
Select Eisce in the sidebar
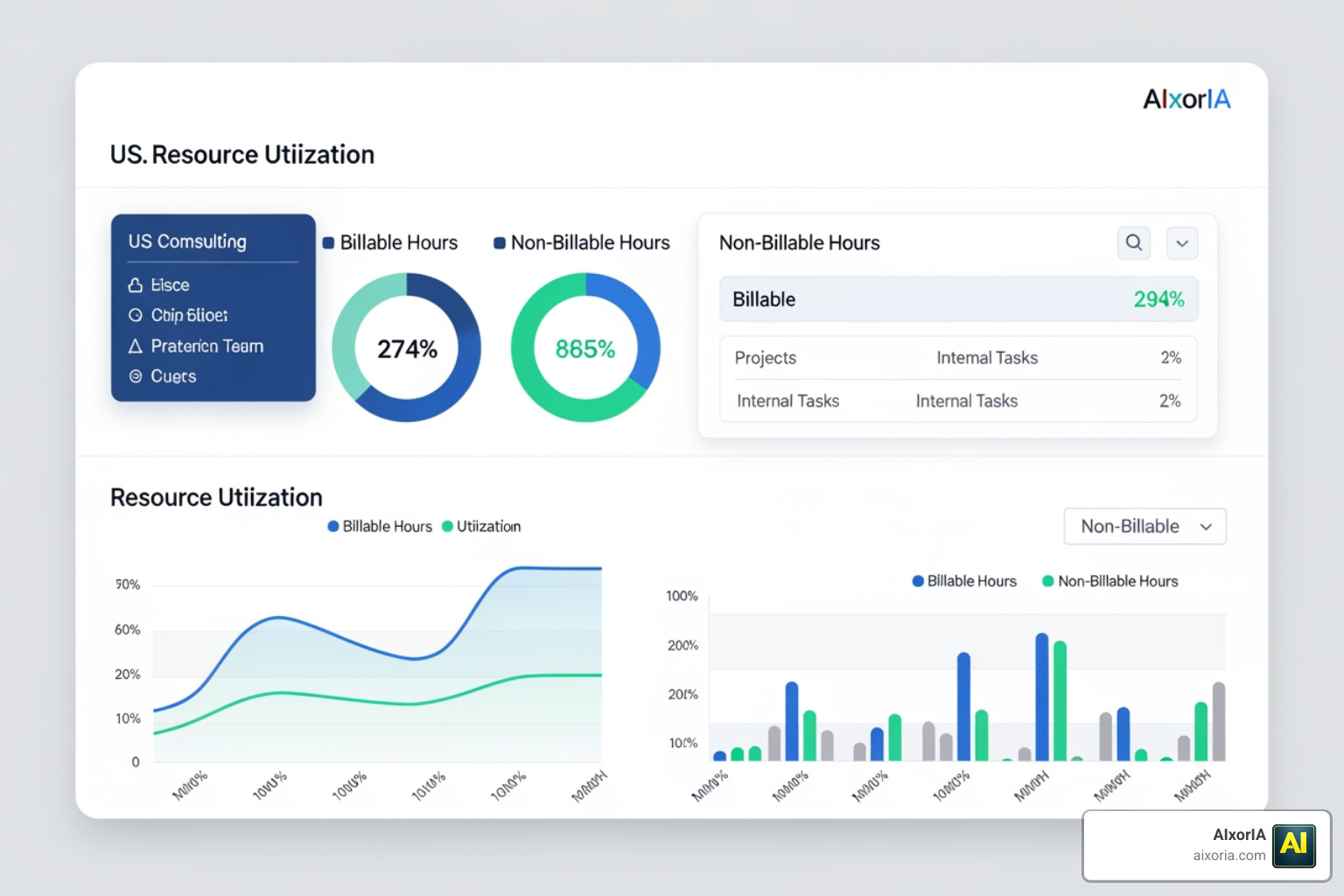point(170,285)
